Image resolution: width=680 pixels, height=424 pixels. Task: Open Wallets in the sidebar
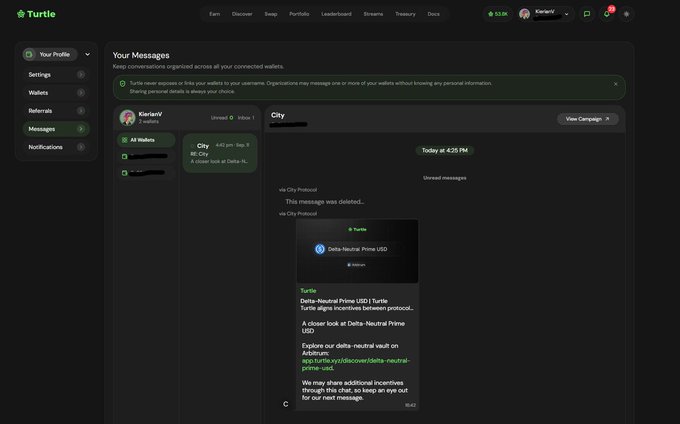[56, 93]
